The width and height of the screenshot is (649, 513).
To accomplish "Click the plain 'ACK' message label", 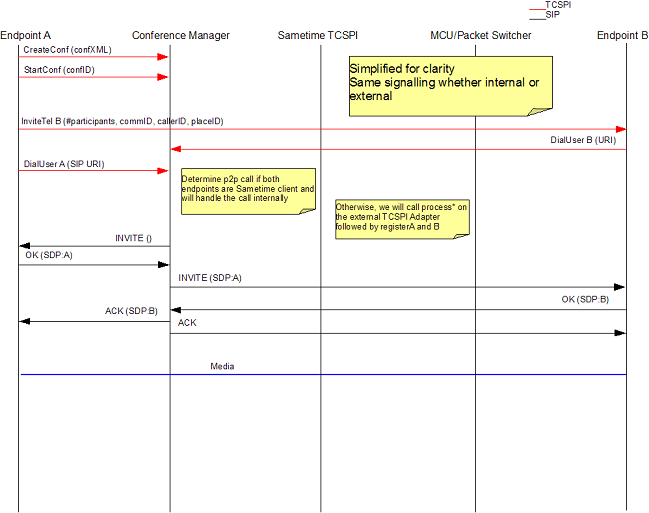I will (x=187, y=323).
